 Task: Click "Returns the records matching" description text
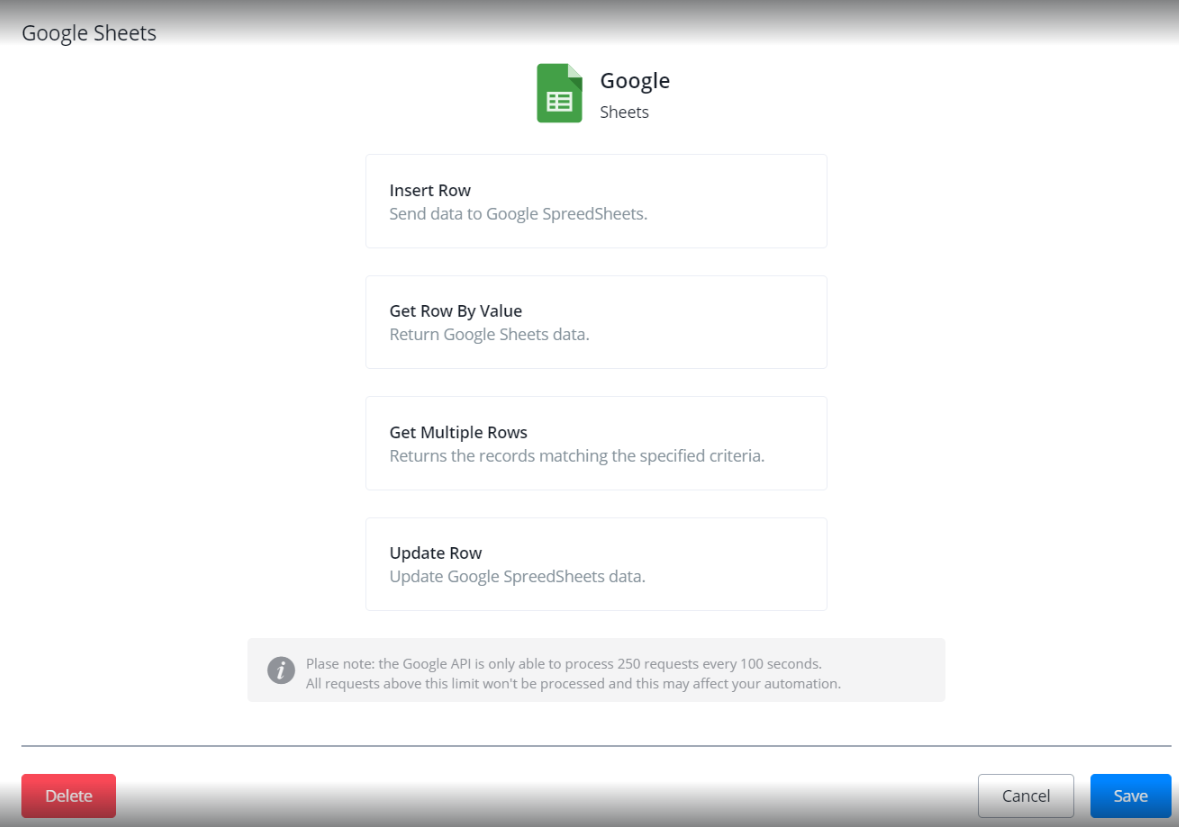point(576,456)
